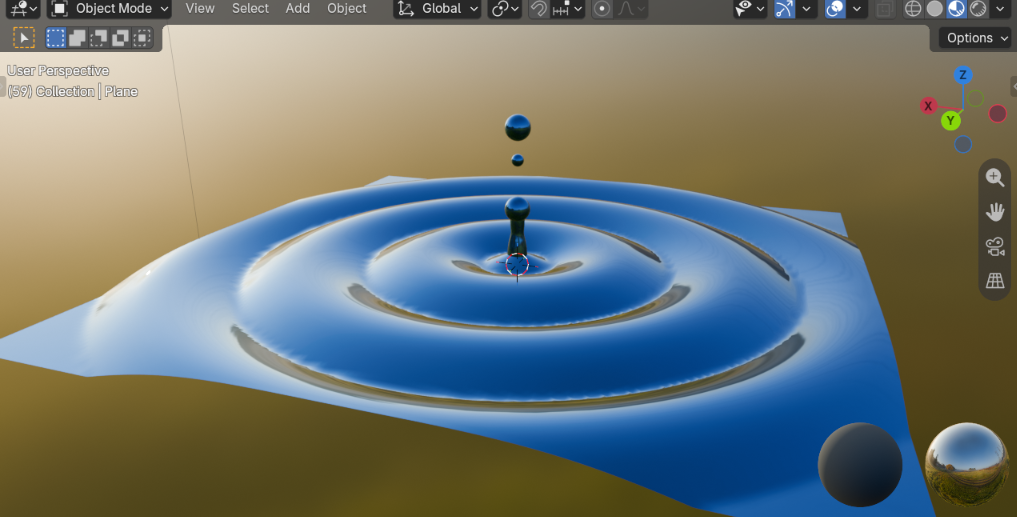Open the Add menu

(x=298, y=8)
